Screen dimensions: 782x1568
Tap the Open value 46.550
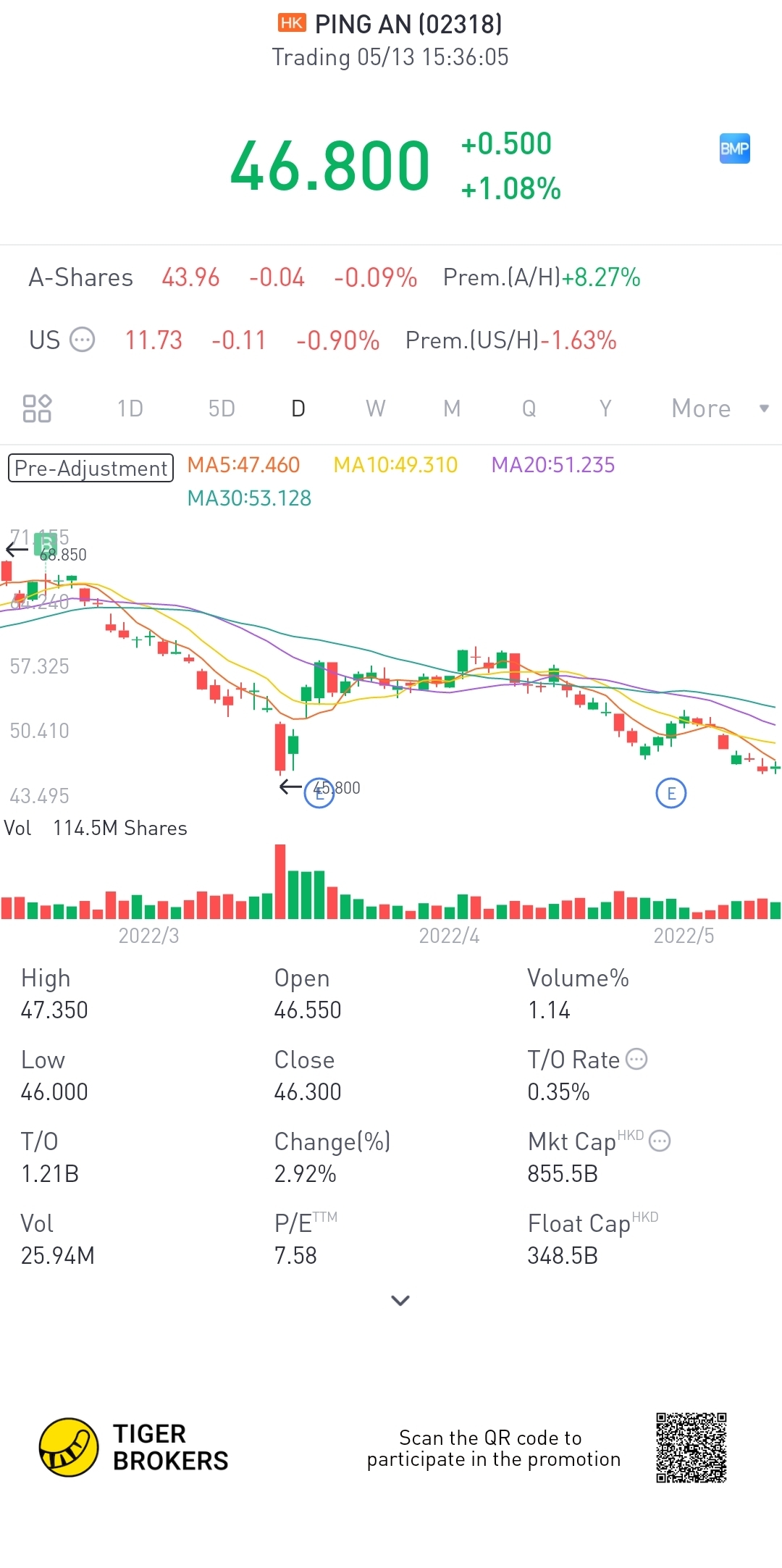click(308, 1010)
